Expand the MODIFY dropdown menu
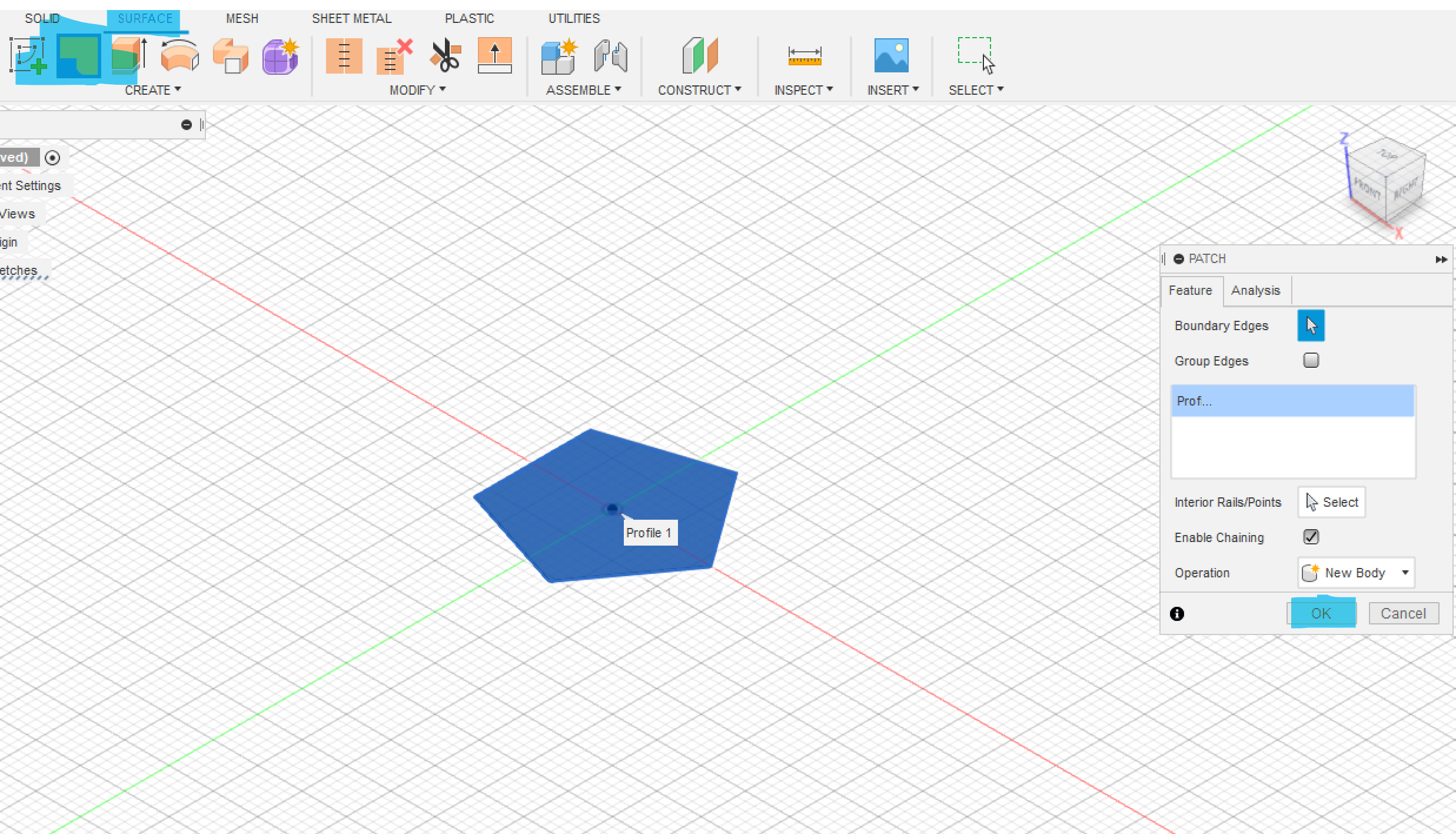The height and width of the screenshot is (834, 1456). [417, 90]
